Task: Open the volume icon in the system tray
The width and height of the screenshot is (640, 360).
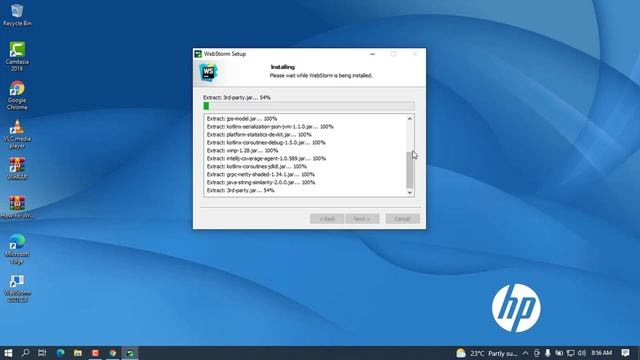Action: pos(582,353)
